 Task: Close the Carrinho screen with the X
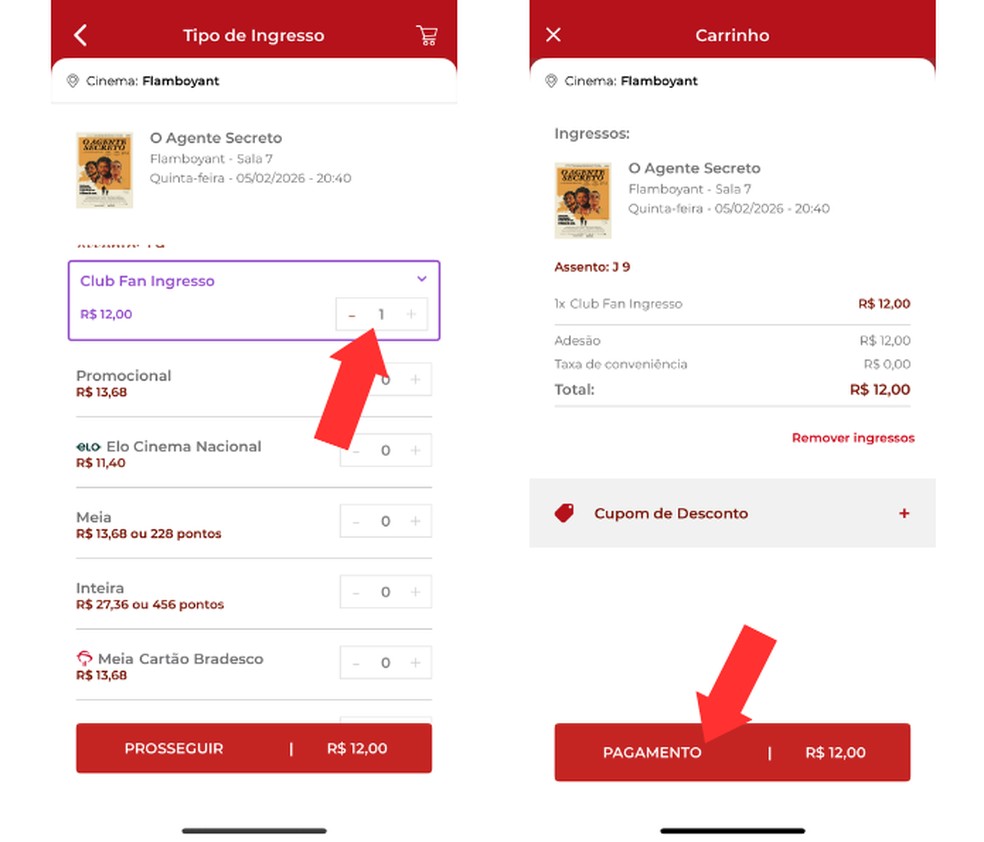[553, 35]
